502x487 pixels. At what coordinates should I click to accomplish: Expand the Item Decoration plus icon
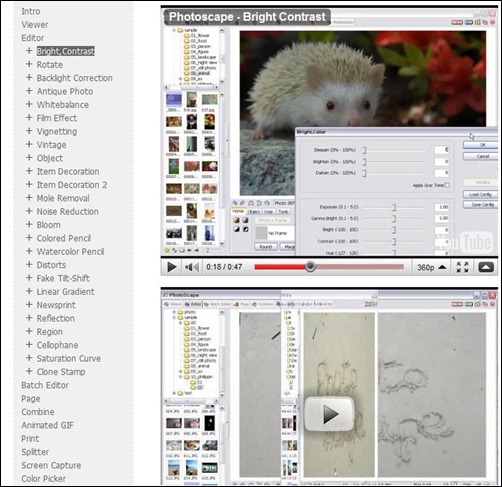(x=29, y=171)
